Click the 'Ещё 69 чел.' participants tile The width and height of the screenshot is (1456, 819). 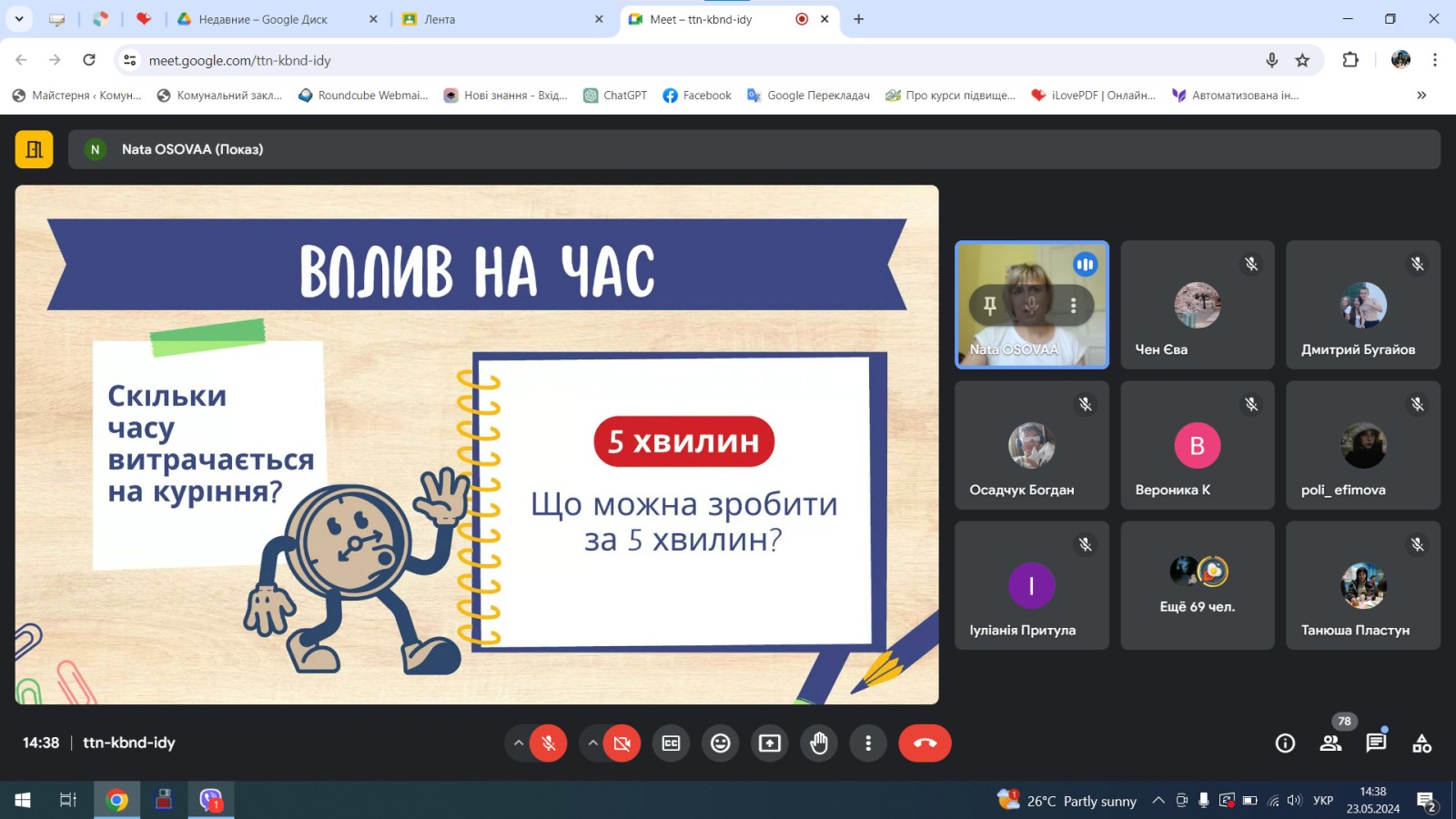pos(1197,585)
